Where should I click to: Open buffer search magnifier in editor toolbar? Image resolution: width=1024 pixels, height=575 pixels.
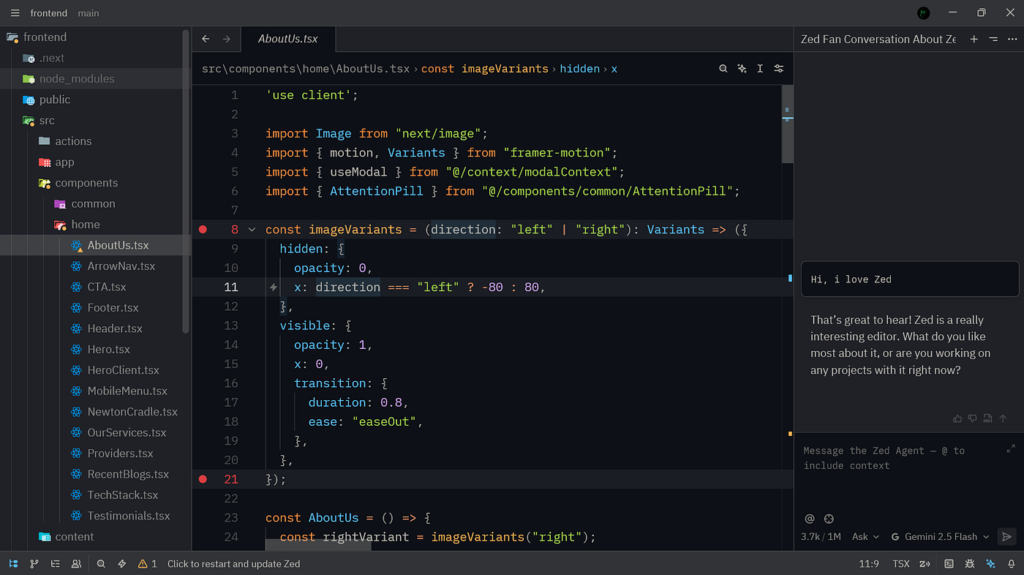pyautogui.click(x=723, y=69)
